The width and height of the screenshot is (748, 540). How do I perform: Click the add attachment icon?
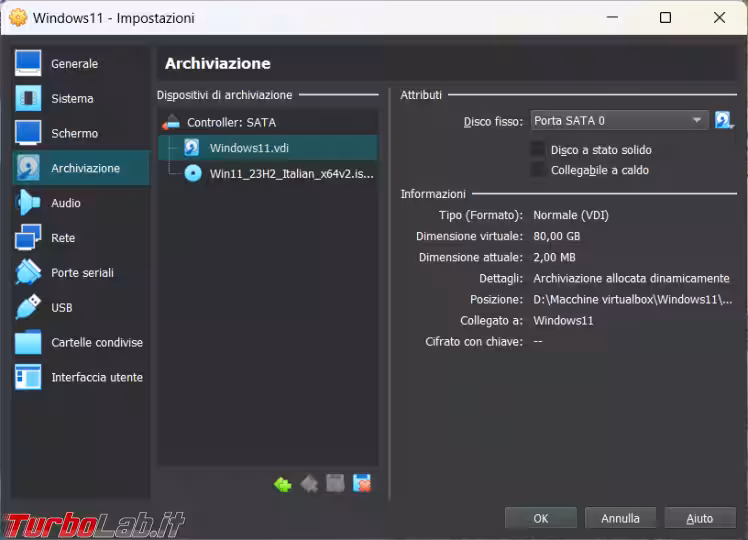coord(335,484)
